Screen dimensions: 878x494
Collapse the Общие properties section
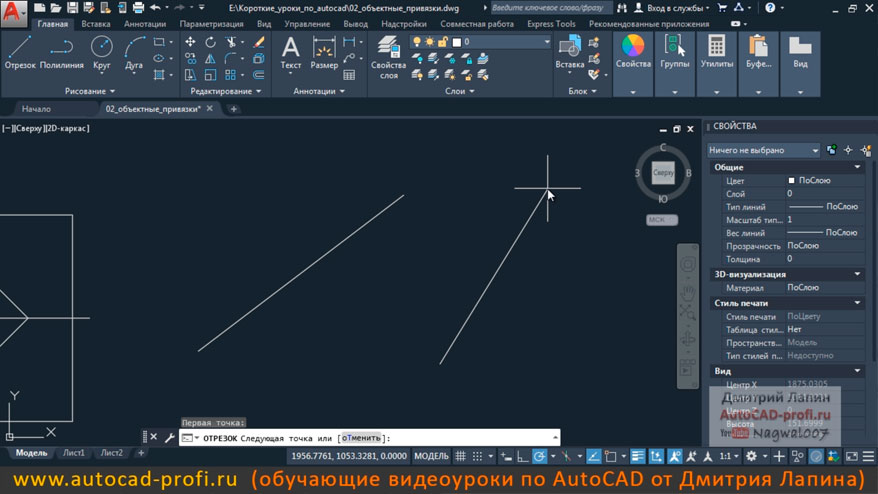coord(857,167)
